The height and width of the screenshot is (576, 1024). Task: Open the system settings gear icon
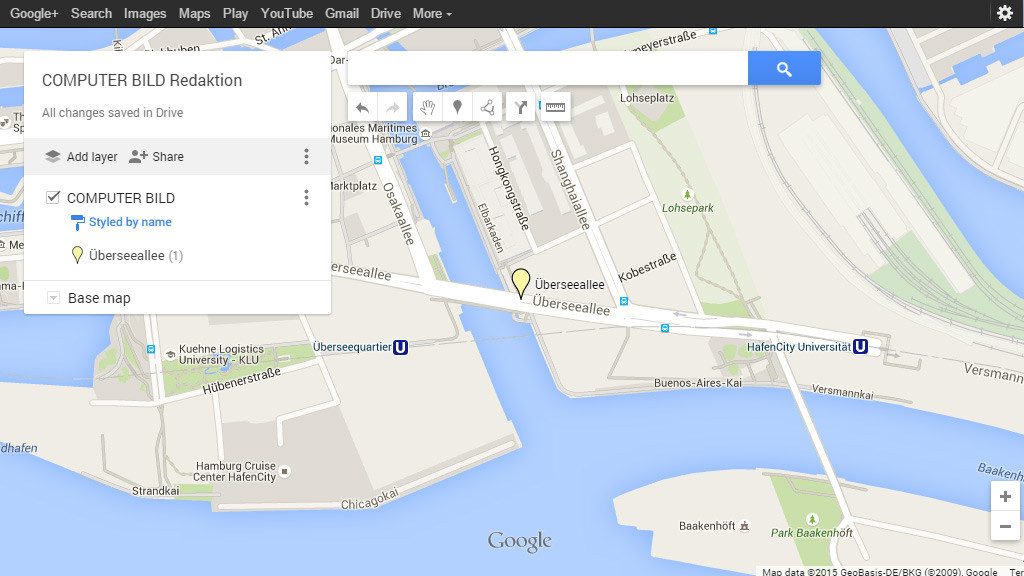[x=1005, y=13]
